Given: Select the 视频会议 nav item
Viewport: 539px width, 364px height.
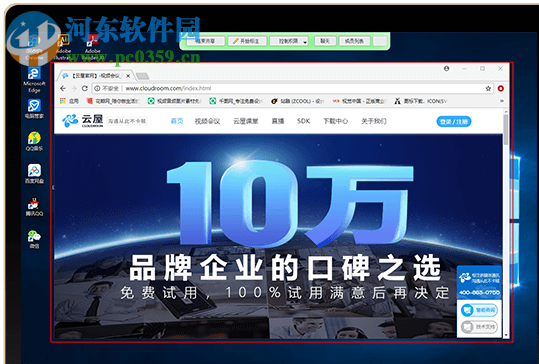Looking at the screenshot, I should [207, 121].
